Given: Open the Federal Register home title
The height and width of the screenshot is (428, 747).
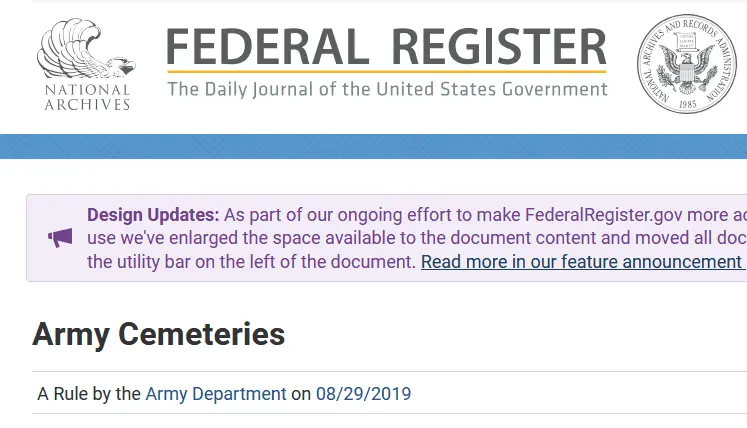Looking at the screenshot, I should click(x=386, y=46).
